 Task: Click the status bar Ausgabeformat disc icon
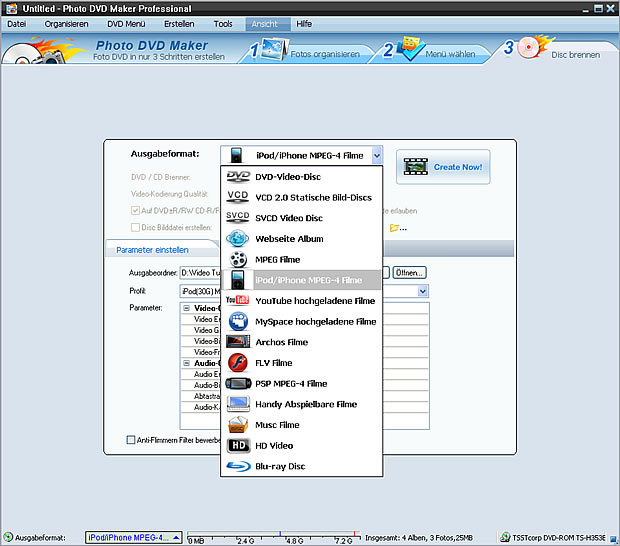(8, 537)
